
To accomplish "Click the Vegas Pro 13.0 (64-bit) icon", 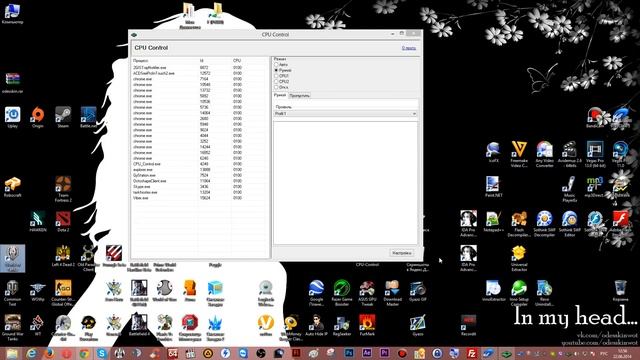I will click(x=595, y=154).
